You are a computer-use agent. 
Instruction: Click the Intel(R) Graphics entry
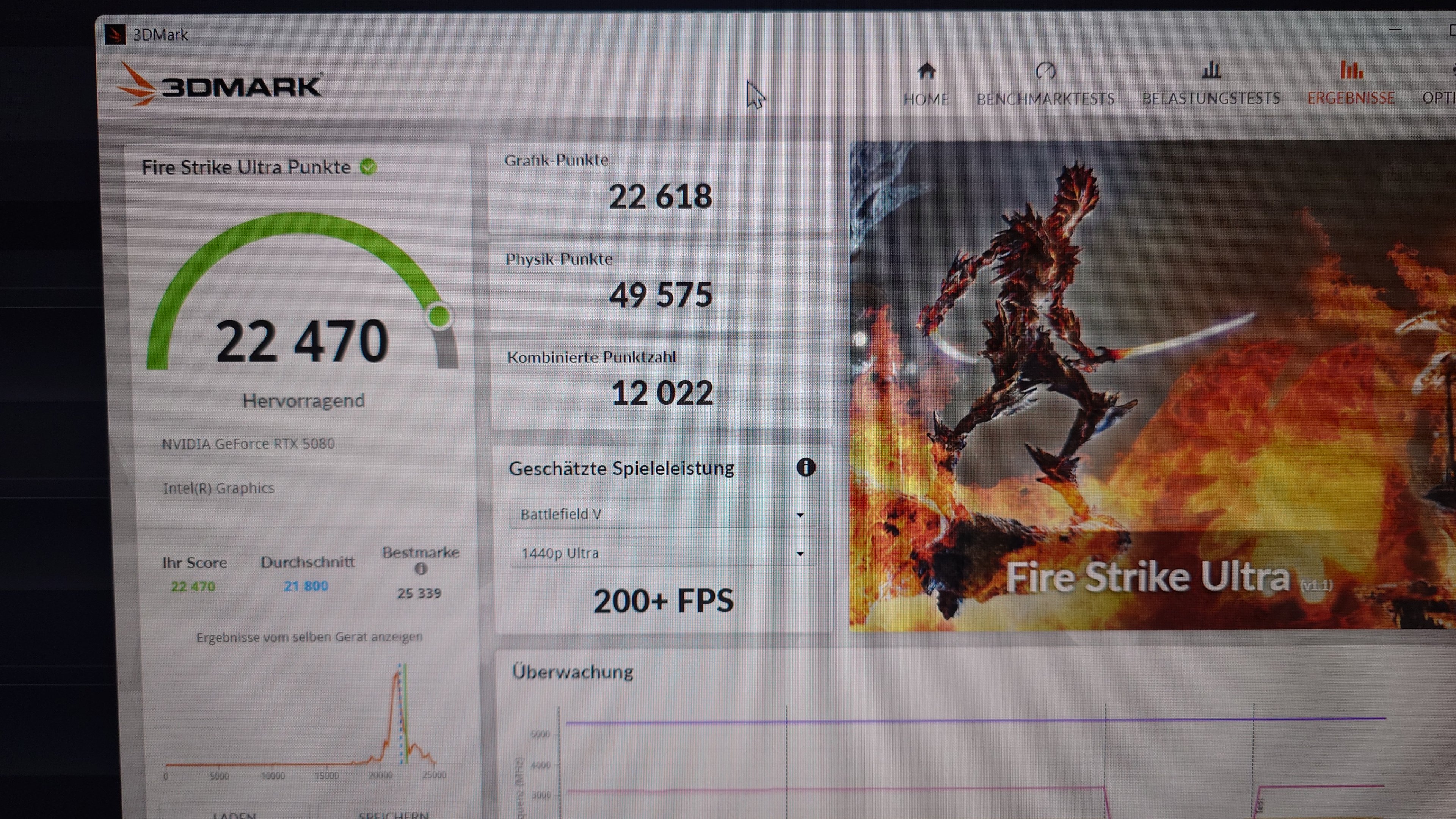218,488
